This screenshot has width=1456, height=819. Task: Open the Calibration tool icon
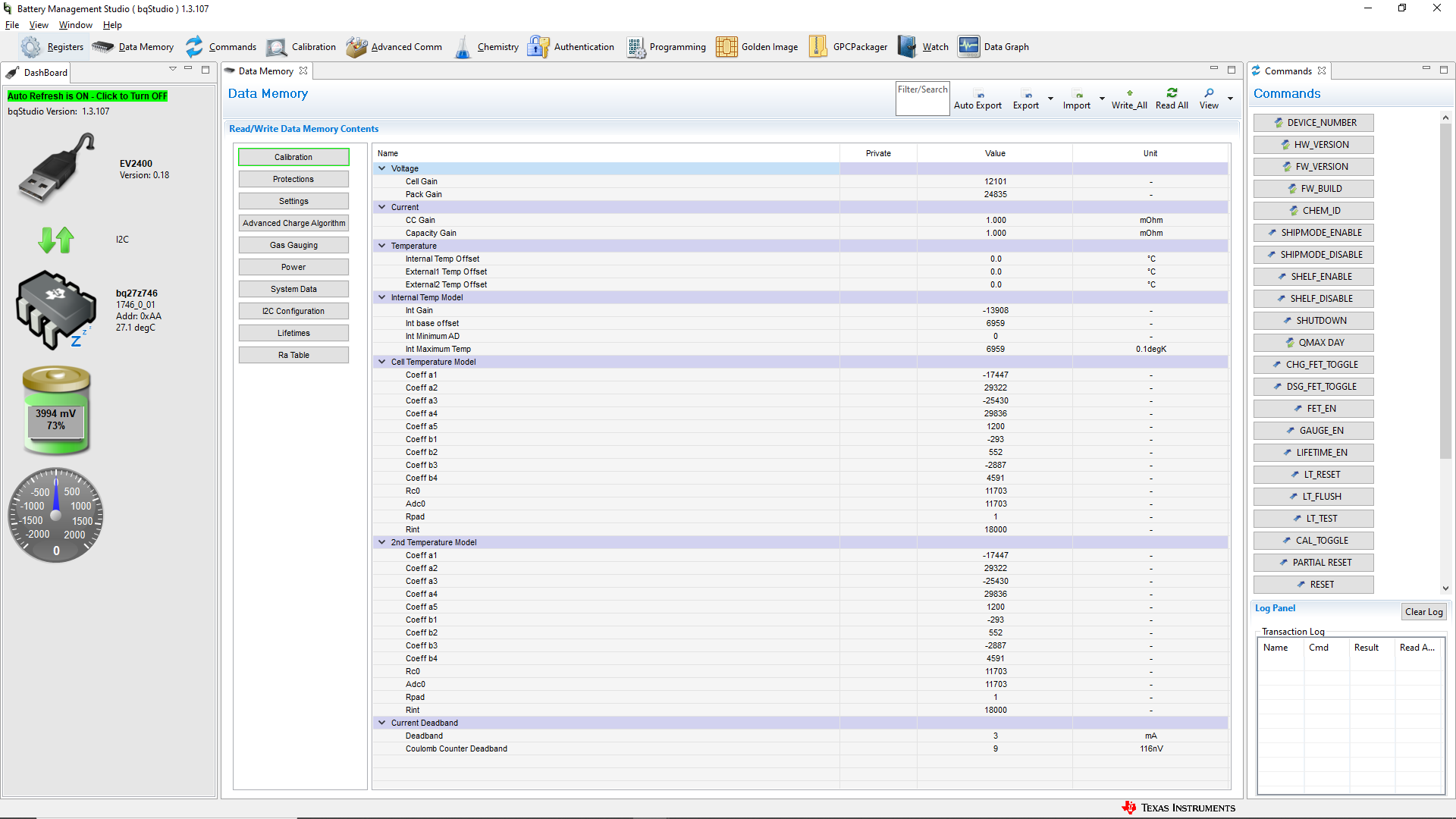coord(277,47)
